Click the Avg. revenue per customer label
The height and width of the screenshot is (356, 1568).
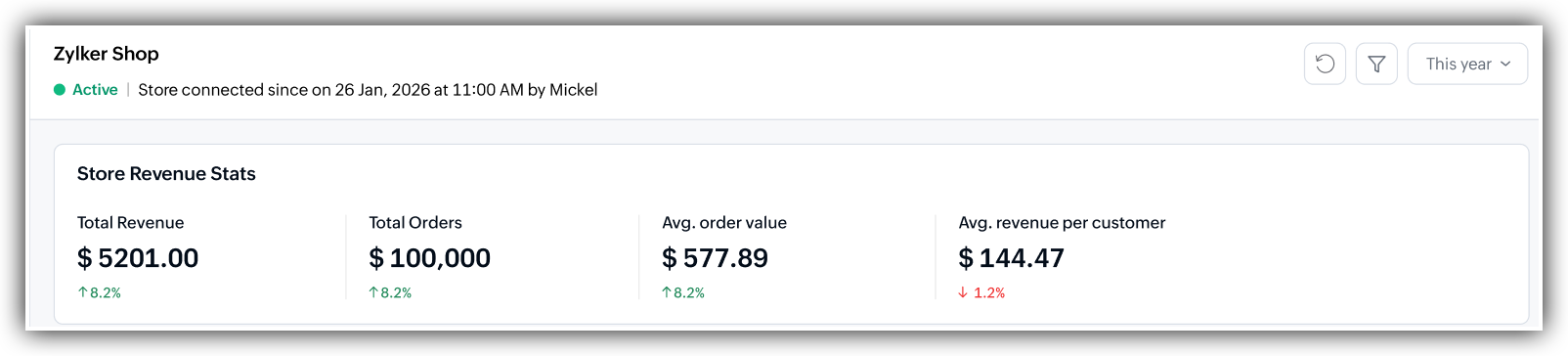click(1062, 223)
